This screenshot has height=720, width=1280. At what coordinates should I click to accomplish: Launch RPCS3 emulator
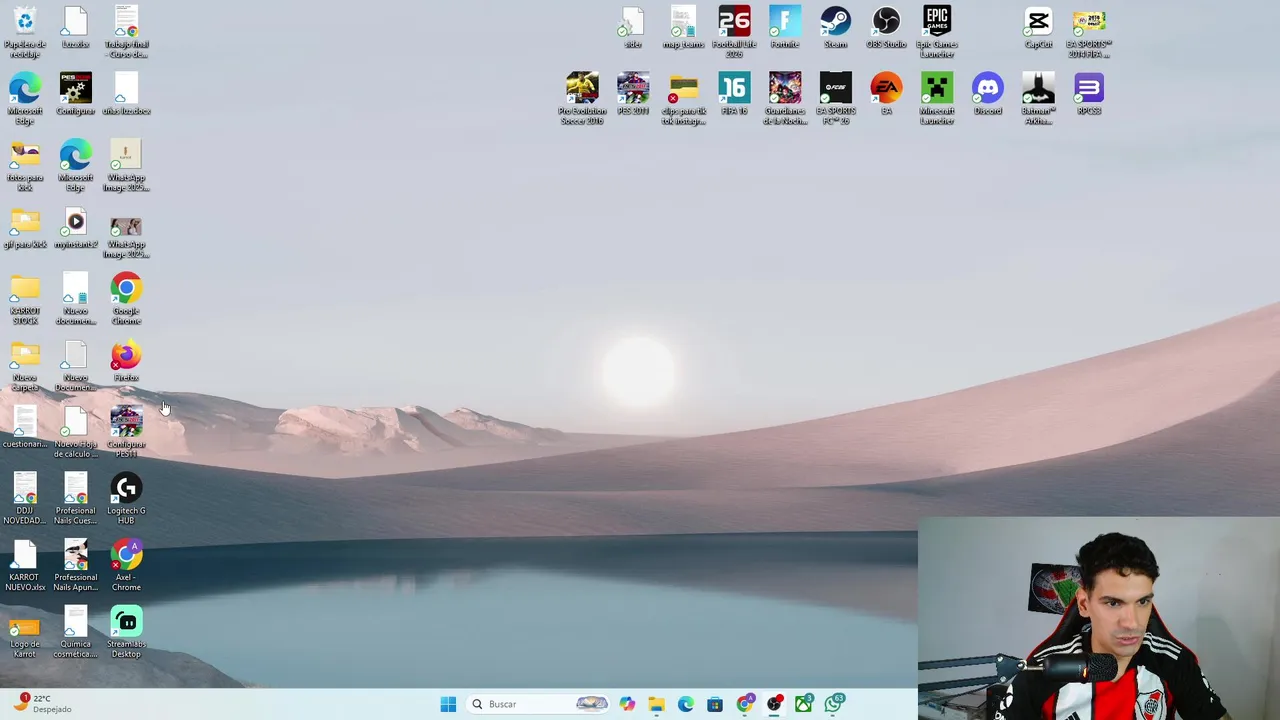tap(1089, 93)
